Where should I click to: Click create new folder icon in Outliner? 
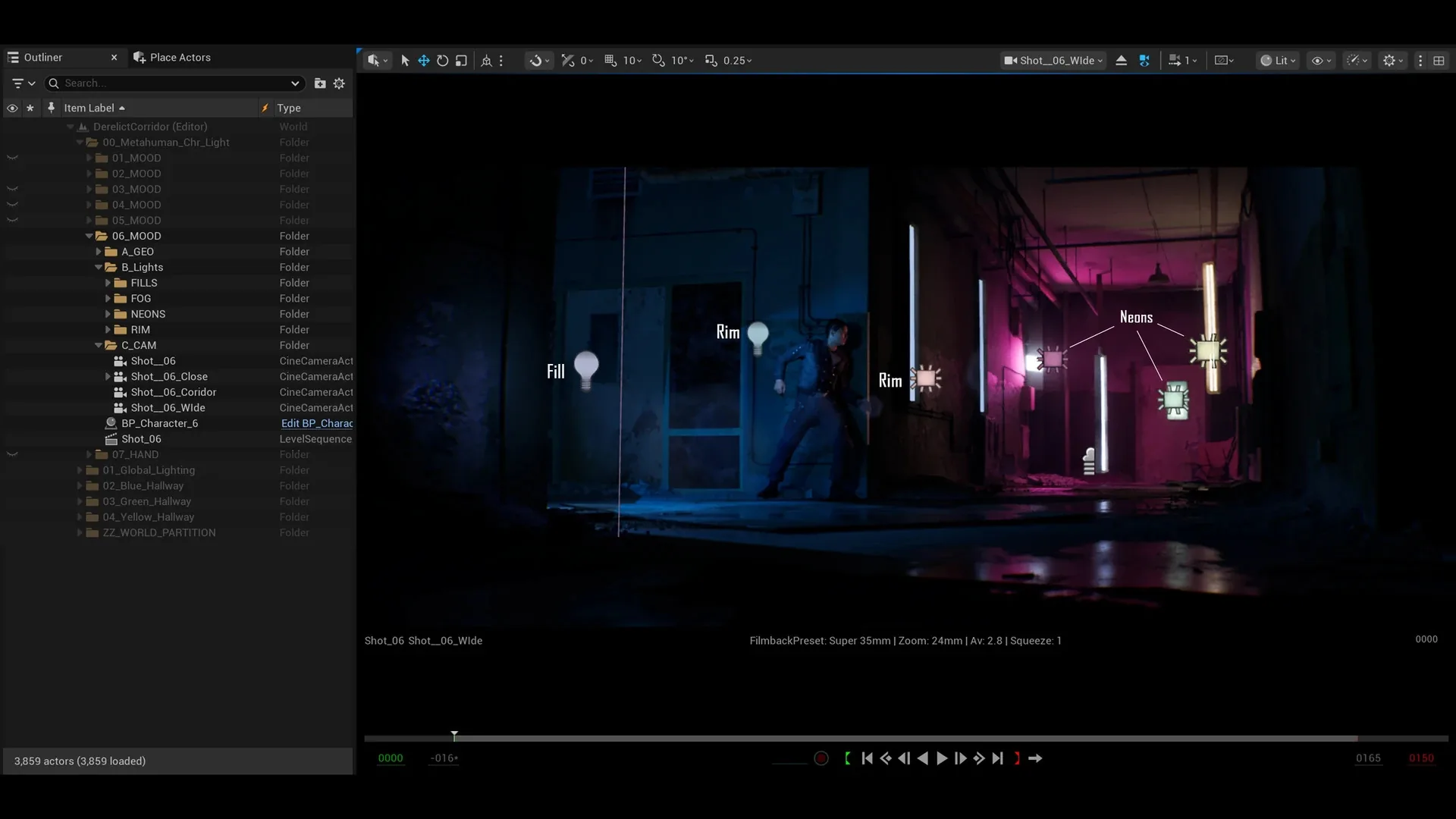click(320, 83)
